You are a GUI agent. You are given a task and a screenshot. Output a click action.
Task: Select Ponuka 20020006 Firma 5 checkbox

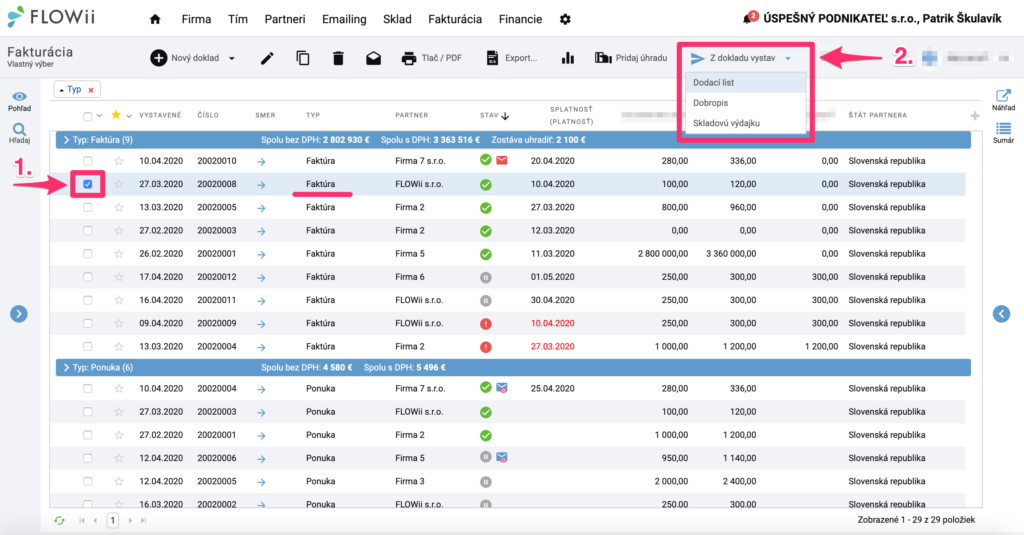(88, 458)
